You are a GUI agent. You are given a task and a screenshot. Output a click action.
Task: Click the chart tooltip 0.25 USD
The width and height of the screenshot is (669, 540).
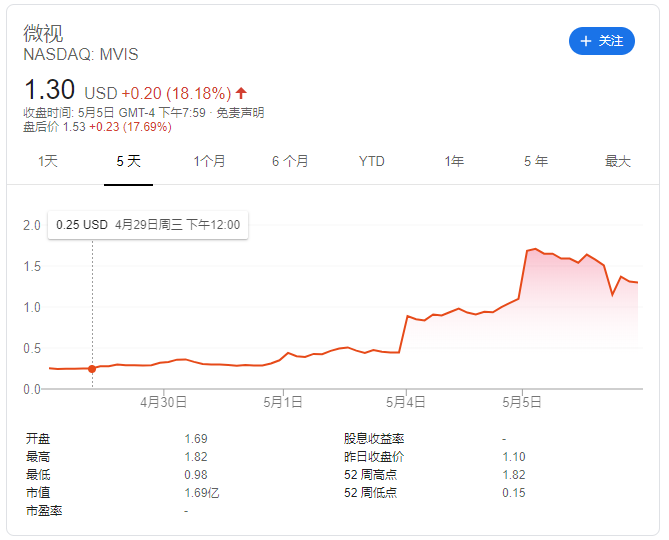tap(148, 225)
